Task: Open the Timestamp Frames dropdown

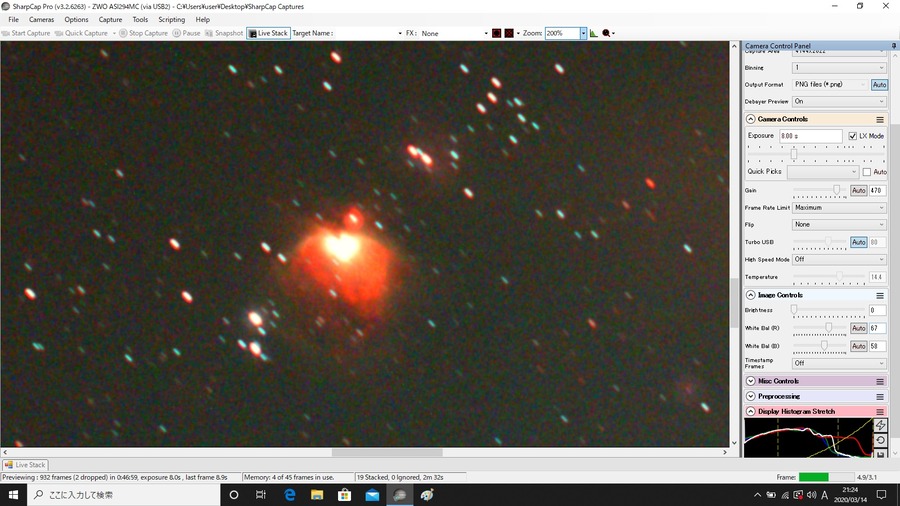Action: [839, 363]
